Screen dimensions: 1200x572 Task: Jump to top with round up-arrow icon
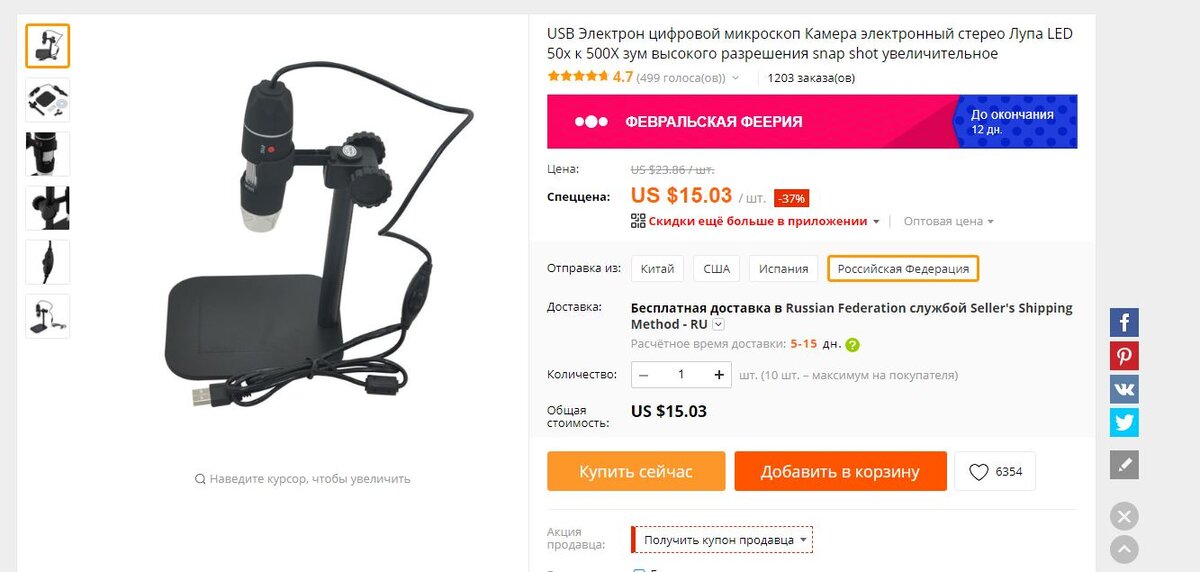click(1124, 549)
